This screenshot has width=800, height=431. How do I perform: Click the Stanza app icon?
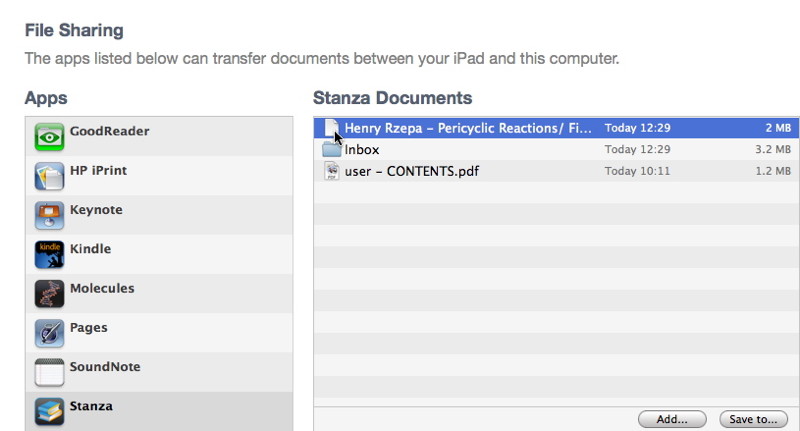pos(49,410)
